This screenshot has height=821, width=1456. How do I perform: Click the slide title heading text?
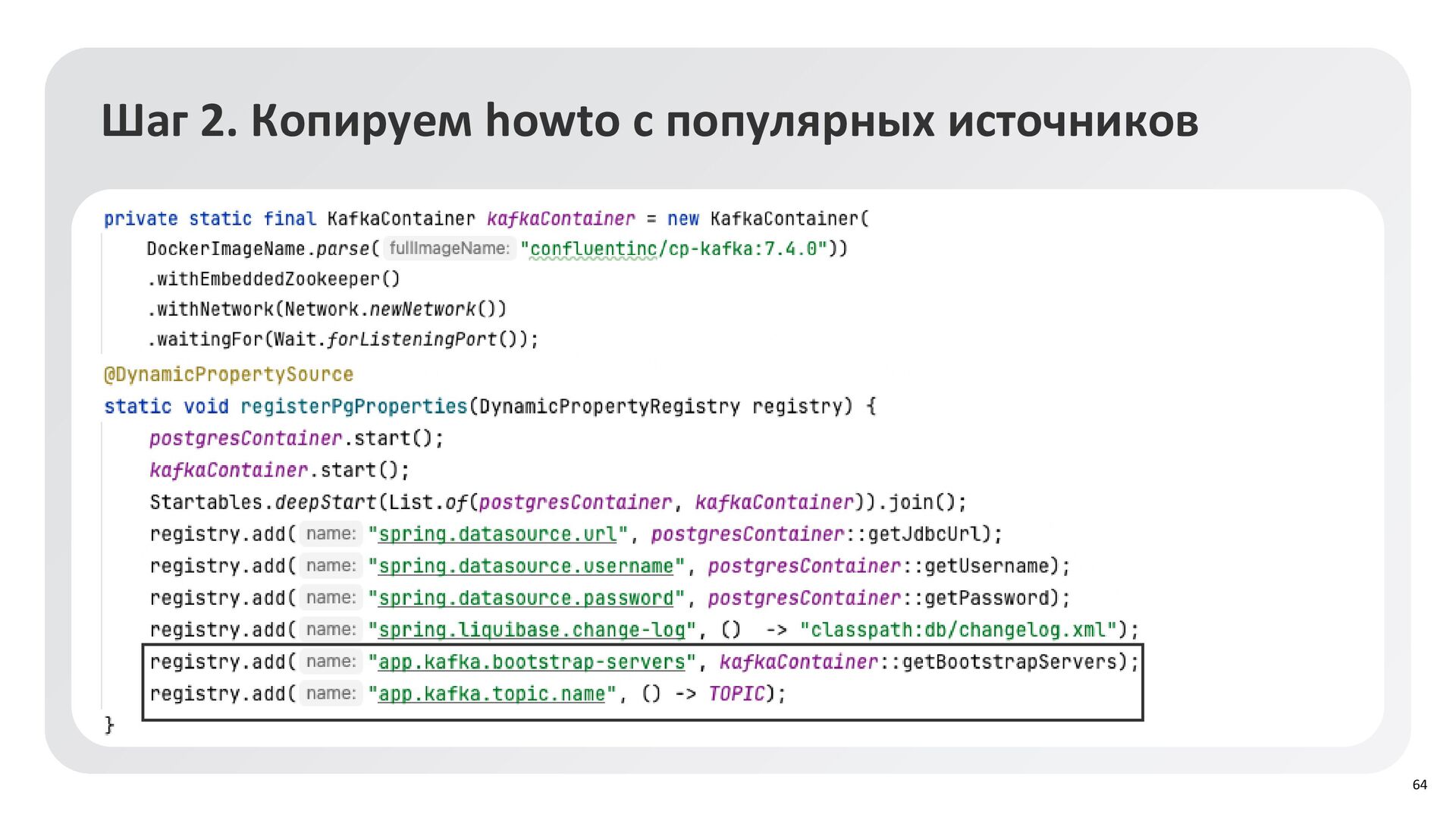[x=650, y=121]
